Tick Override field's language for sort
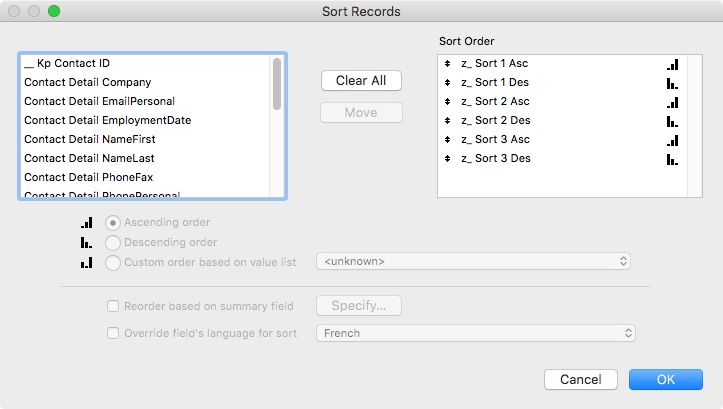Viewport: 723px width, 409px height. 113,333
